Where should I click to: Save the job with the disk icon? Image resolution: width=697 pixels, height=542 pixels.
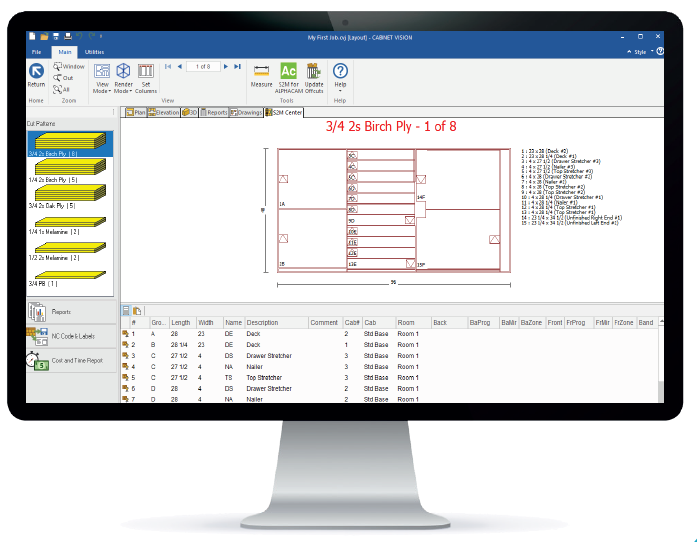(56, 36)
